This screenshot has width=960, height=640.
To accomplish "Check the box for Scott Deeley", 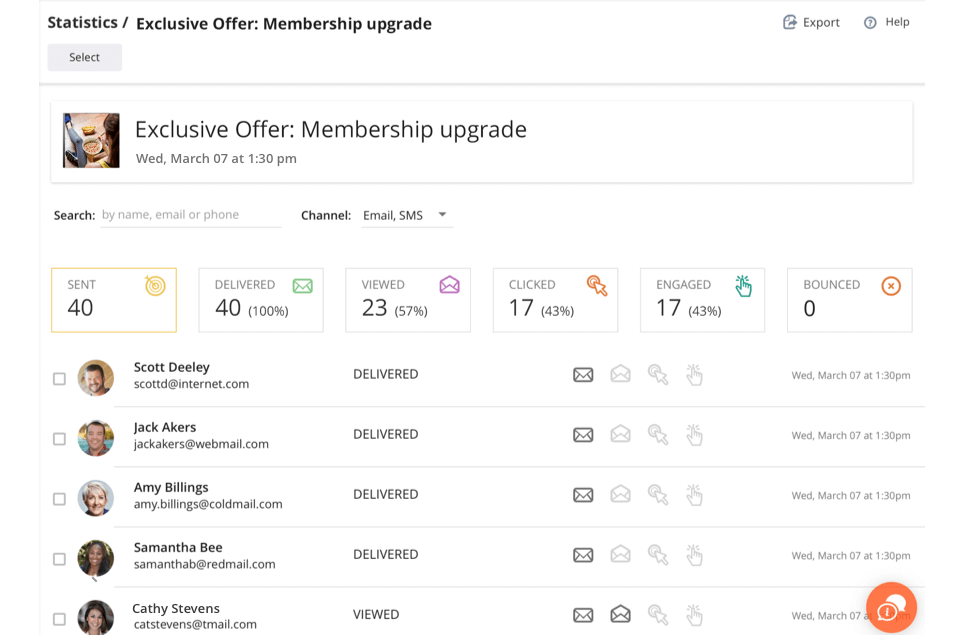I will tap(59, 378).
